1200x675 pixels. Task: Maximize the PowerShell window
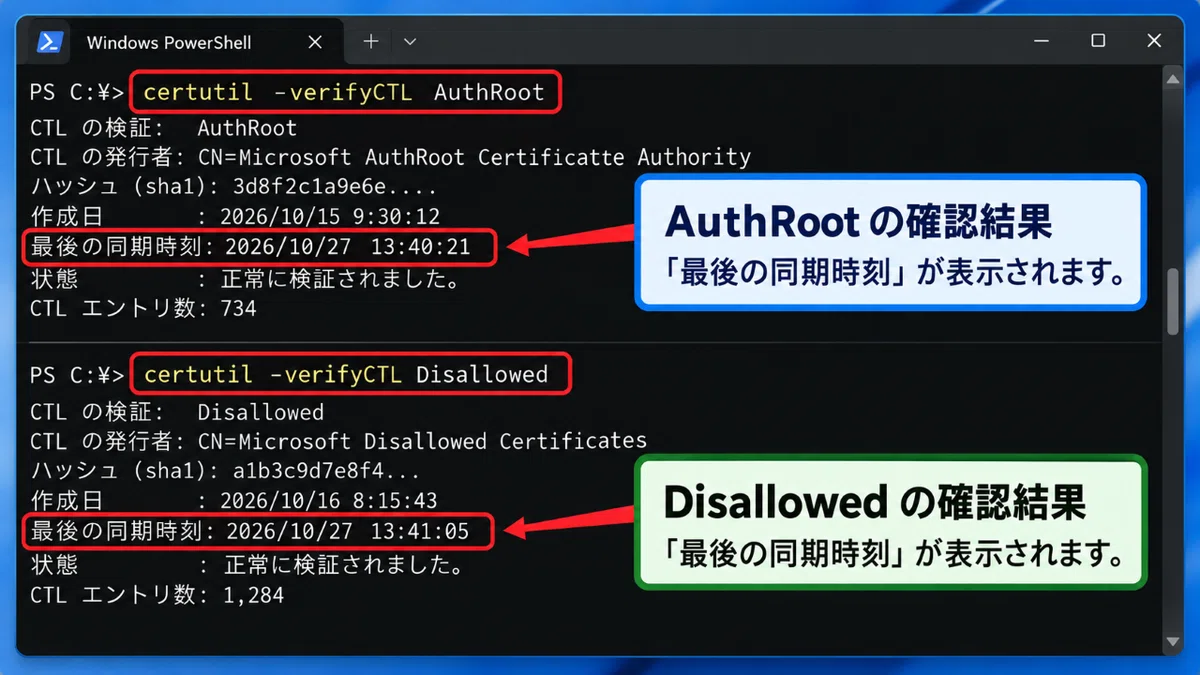click(1097, 41)
